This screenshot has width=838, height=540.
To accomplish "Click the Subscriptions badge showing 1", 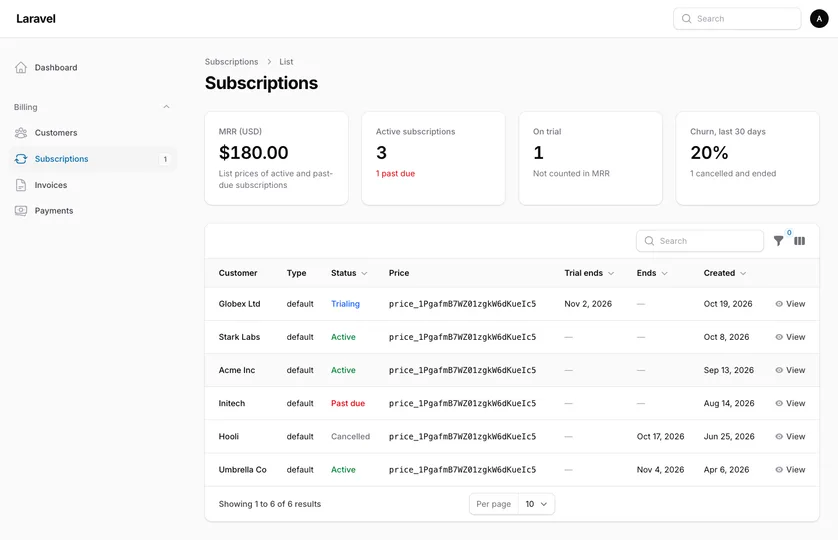I will pyautogui.click(x=165, y=159).
